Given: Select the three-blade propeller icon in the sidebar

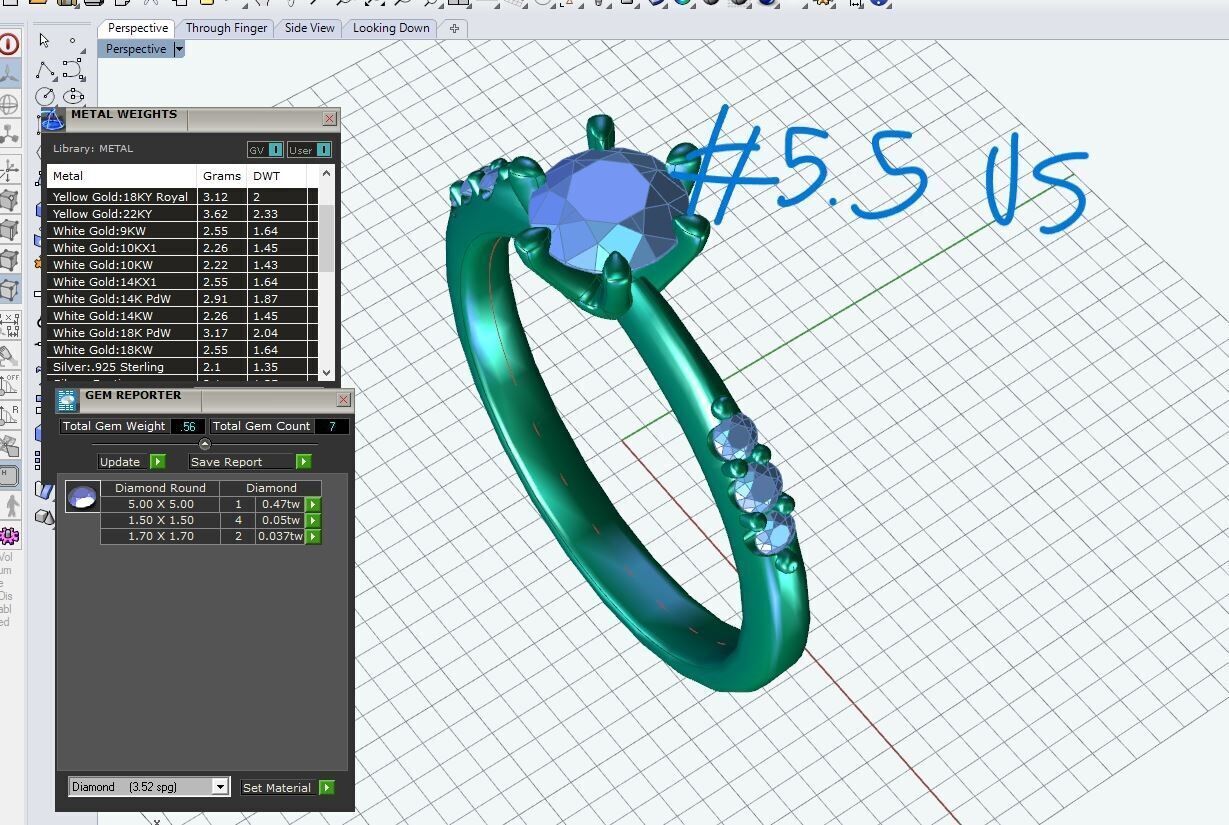Looking at the screenshot, I should pyautogui.click(x=9, y=74).
